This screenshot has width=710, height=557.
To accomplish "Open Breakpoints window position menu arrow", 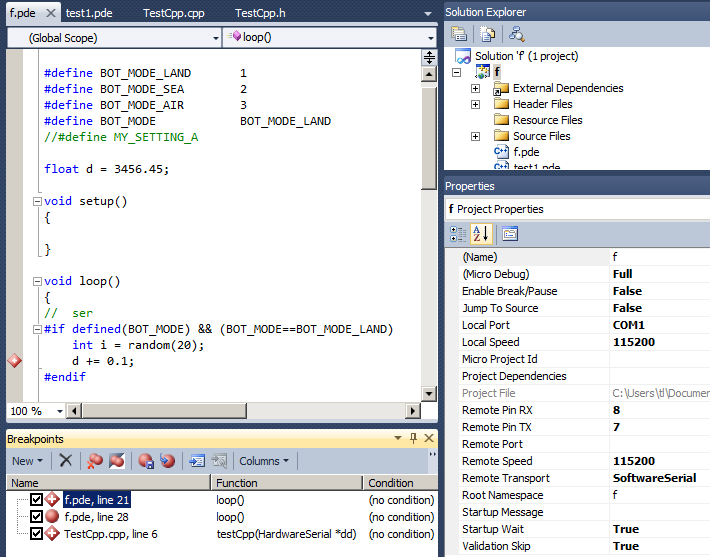I will coord(398,438).
